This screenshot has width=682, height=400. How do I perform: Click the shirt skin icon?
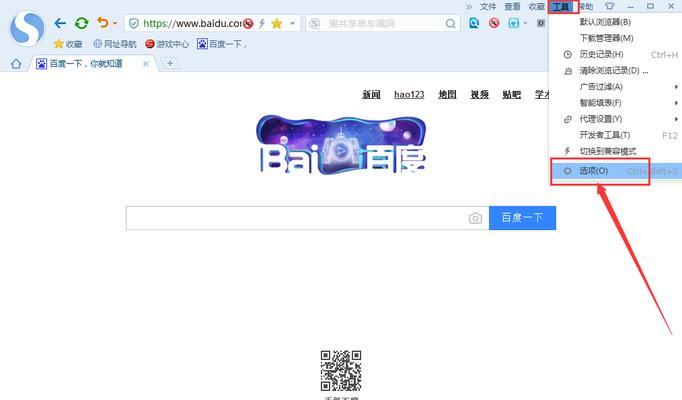point(609,6)
